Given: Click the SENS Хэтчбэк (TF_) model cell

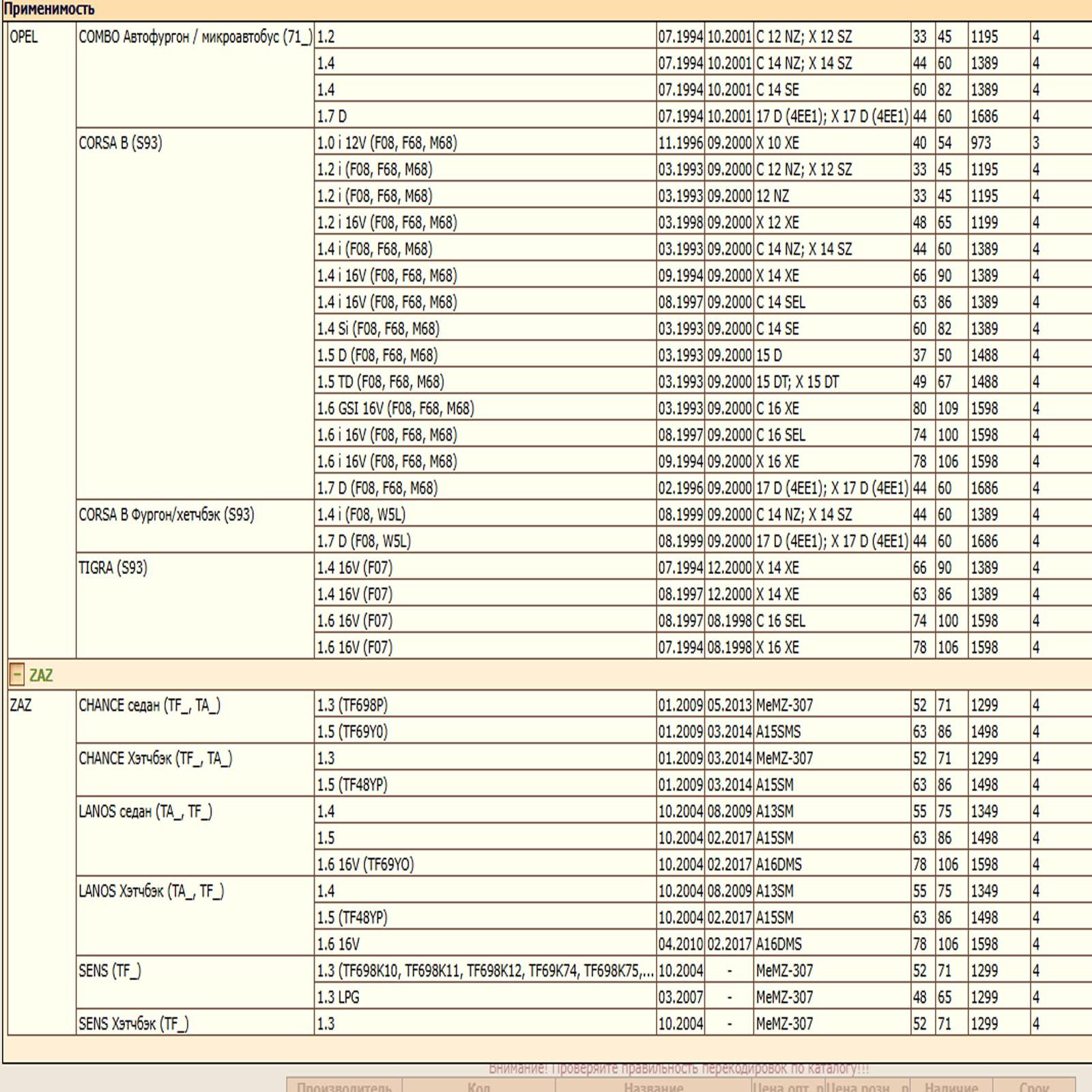Looking at the screenshot, I should pyautogui.click(x=134, y=1024).
